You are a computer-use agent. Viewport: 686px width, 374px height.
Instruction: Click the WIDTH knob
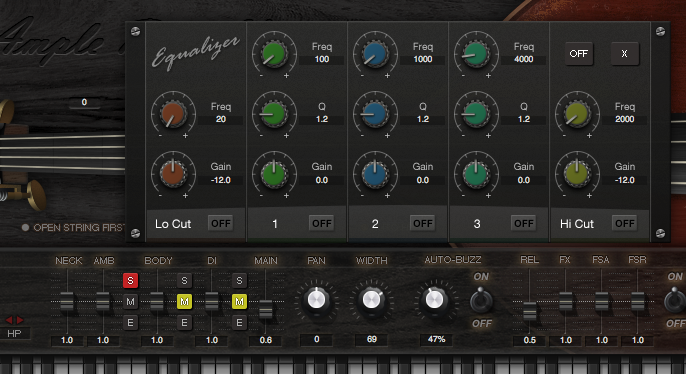click(371, 300)
